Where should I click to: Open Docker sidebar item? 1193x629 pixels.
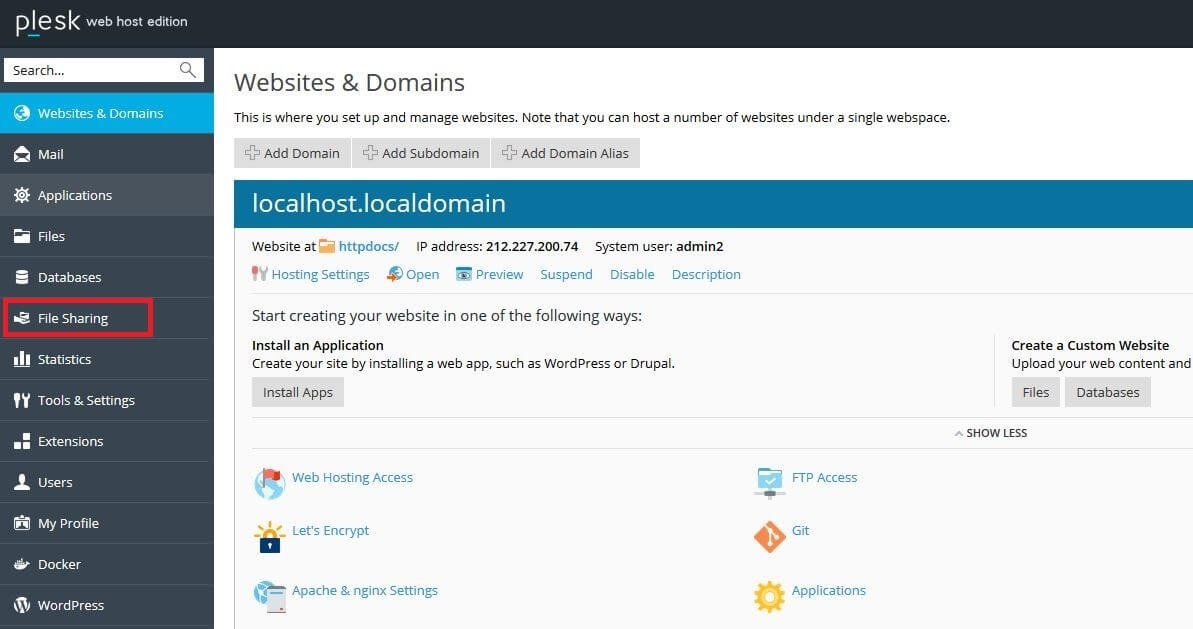click(107, 565)
